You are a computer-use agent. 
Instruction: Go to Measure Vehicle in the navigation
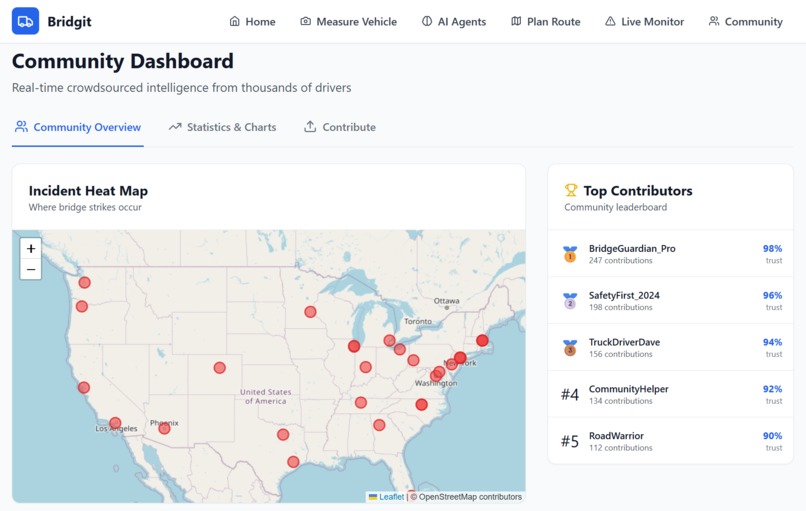349,22
